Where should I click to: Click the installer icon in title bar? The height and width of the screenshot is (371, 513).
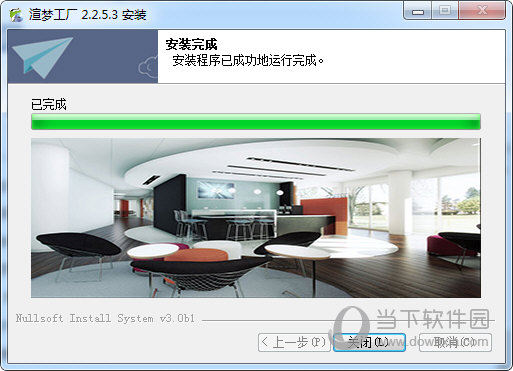[15, 15]
